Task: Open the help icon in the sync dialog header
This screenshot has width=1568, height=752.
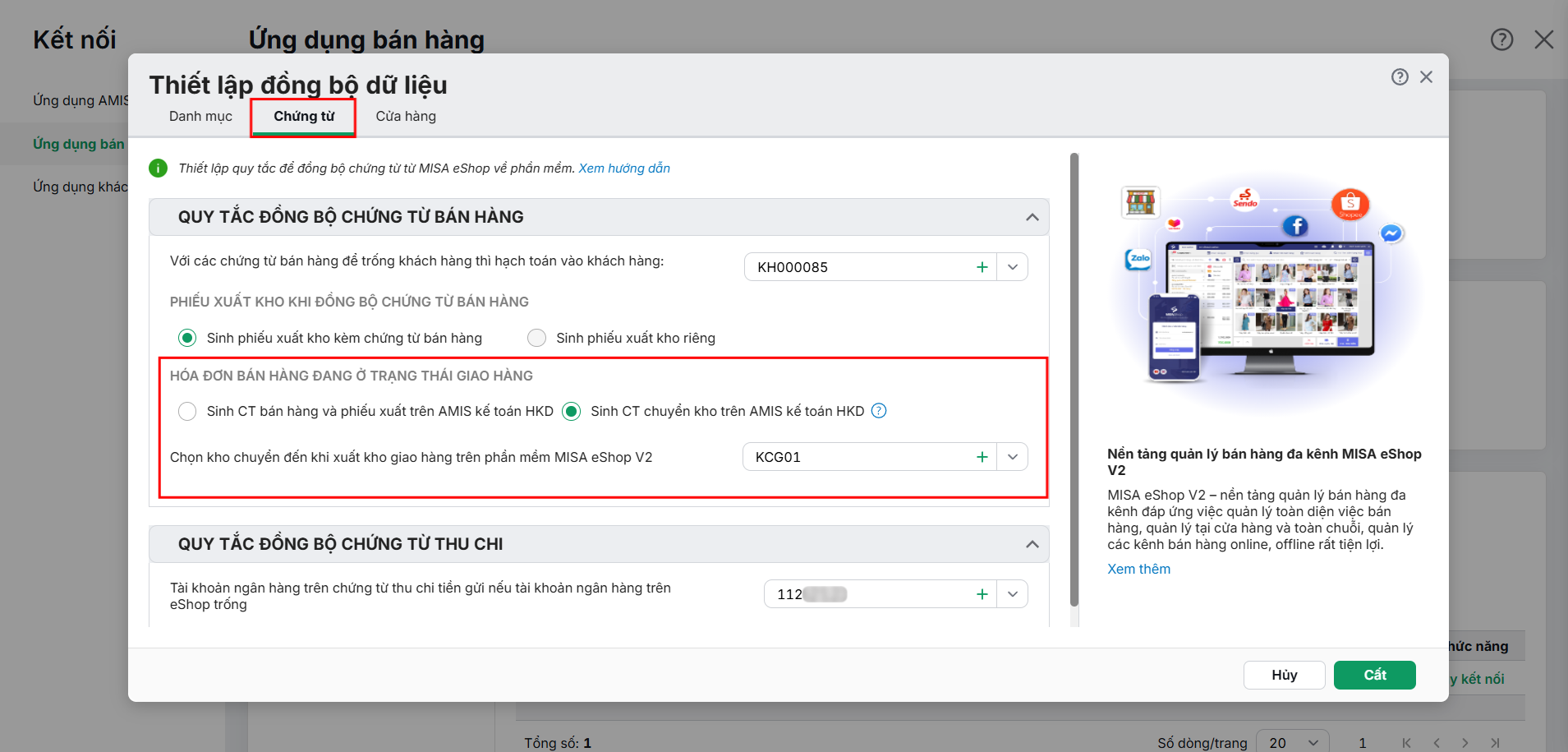Action: (x=1400, y=76)
